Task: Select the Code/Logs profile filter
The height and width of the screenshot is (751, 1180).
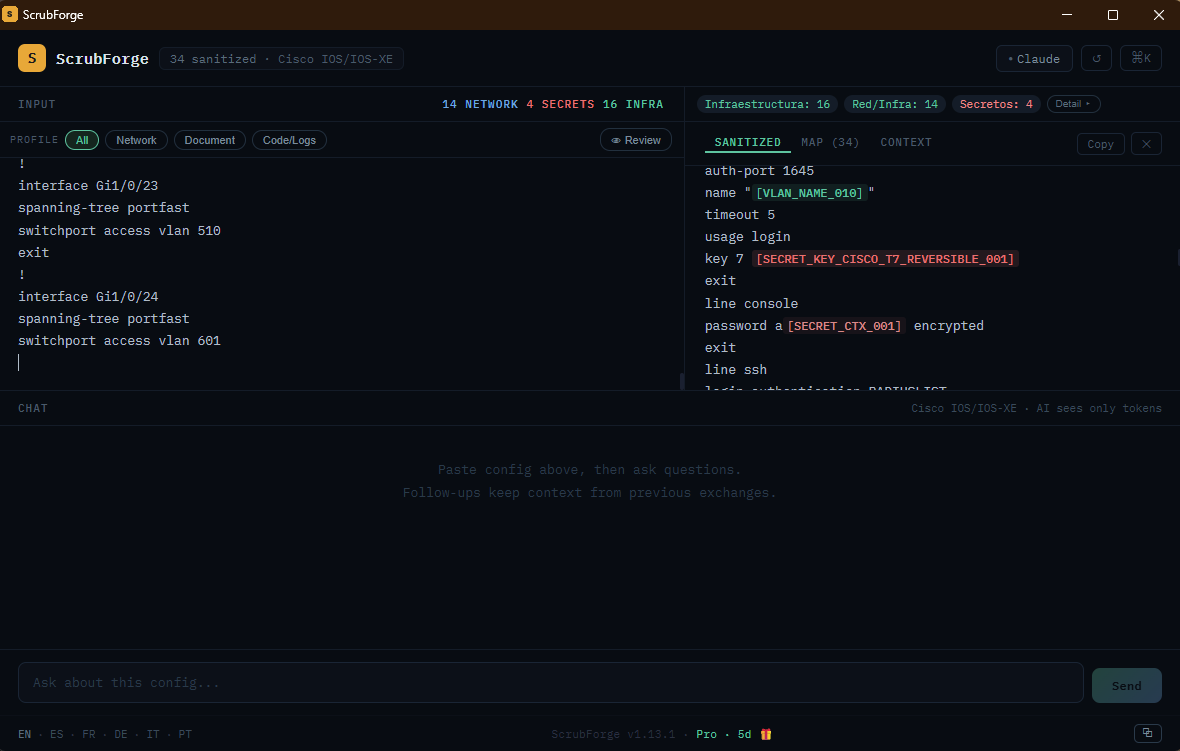Action: point(289,140)
